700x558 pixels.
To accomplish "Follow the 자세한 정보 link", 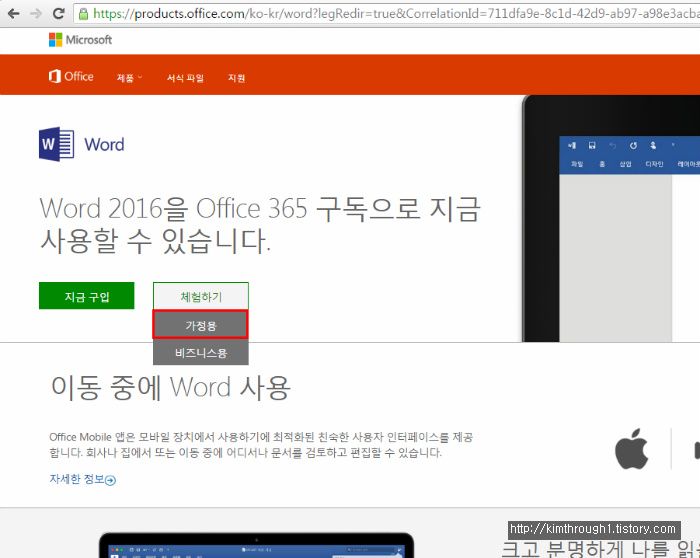I will (83, 479).
